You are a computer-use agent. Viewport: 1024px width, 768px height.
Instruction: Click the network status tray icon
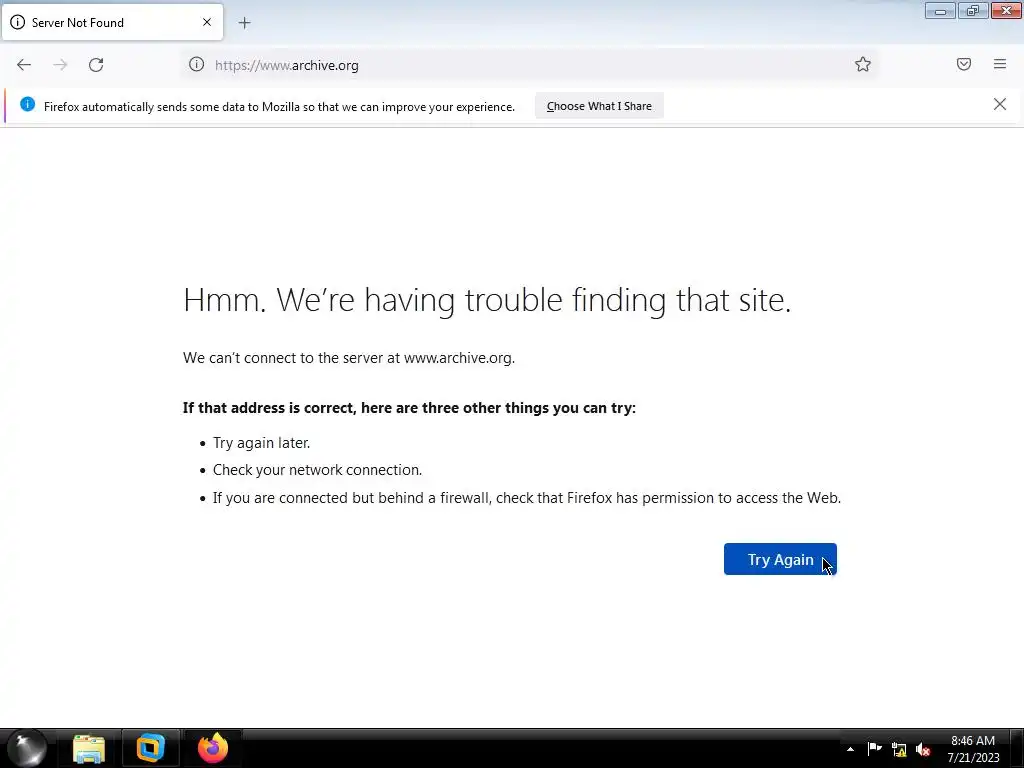coord(899,750)
